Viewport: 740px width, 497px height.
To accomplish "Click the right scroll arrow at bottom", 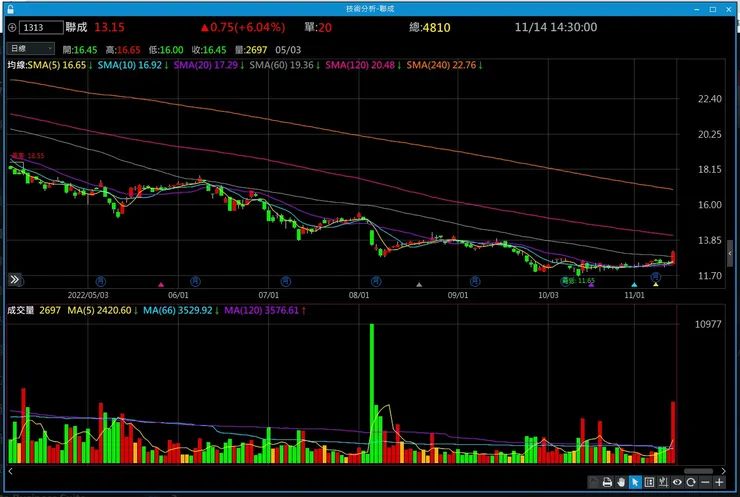I will click(x=723, y=471).
